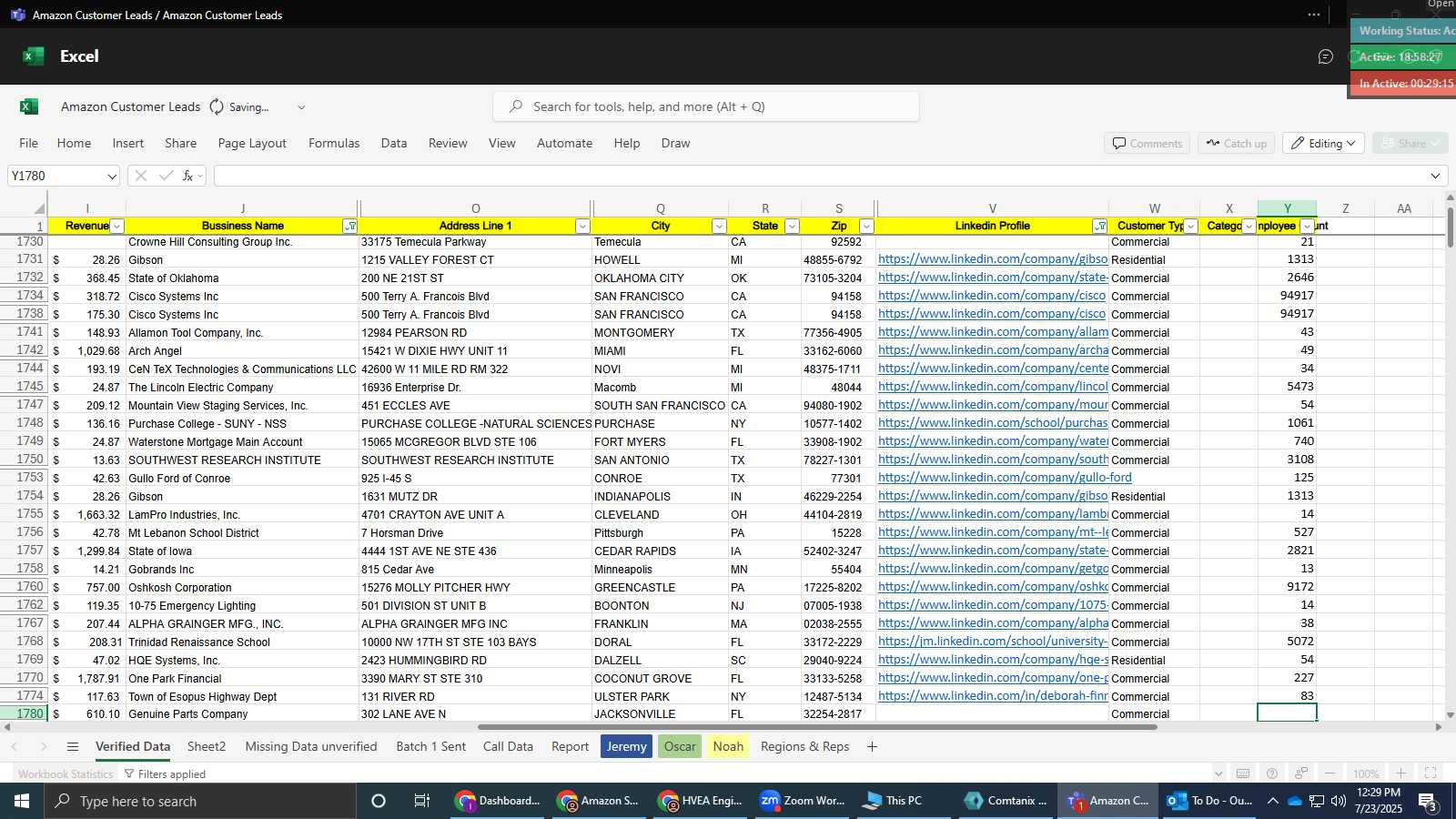Confirm formula entry with checkmark icon
Viewport: 1456px width, 819px height.
pyautogui.click(x=166, y=176)
